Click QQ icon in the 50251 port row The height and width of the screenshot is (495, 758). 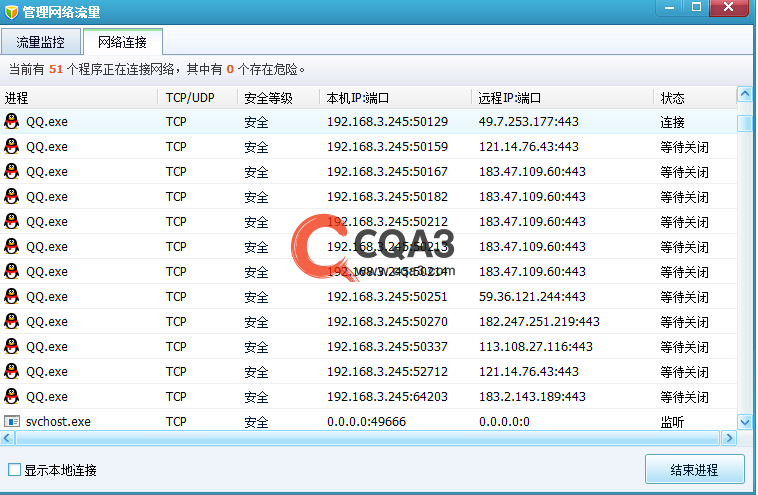(x=12, y=296)
